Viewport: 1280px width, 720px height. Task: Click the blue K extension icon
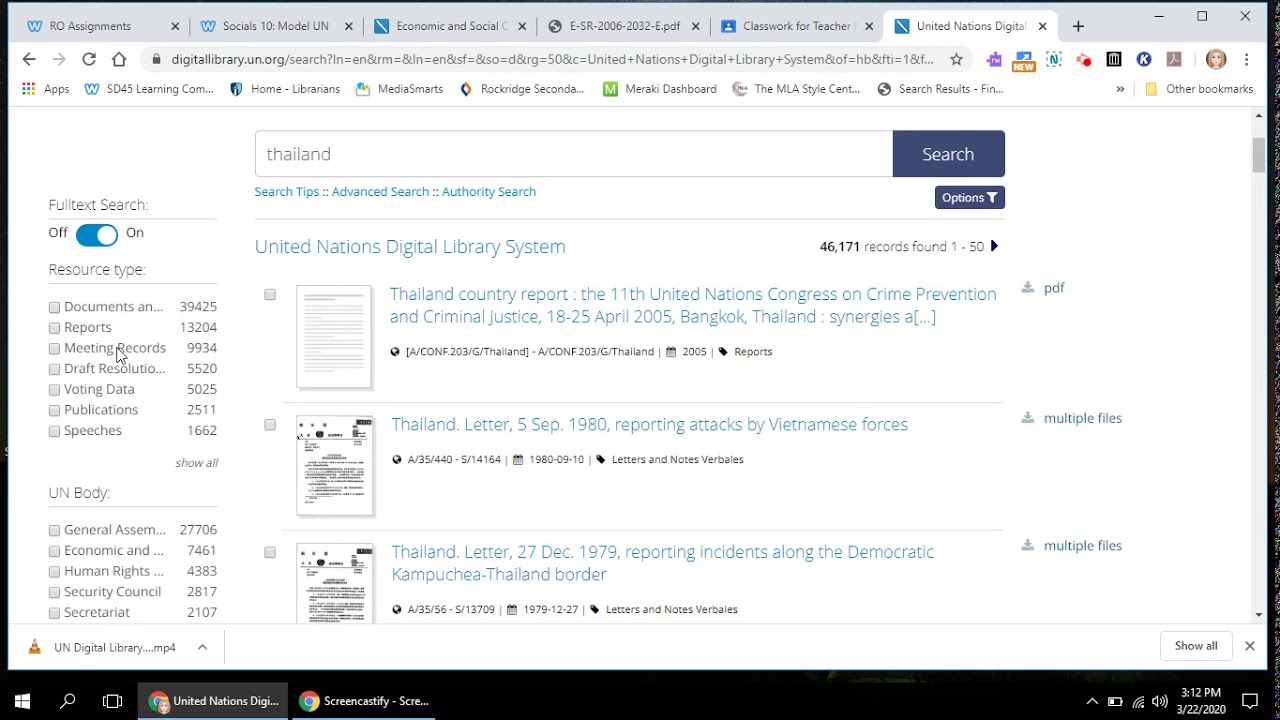point(1144,59)
